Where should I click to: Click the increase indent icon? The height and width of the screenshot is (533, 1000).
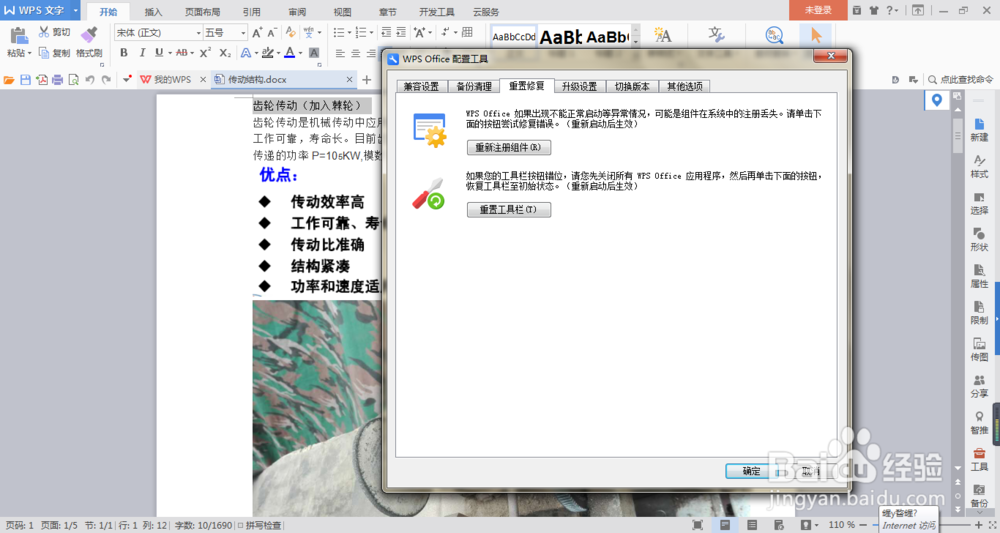tap(401, 33)
